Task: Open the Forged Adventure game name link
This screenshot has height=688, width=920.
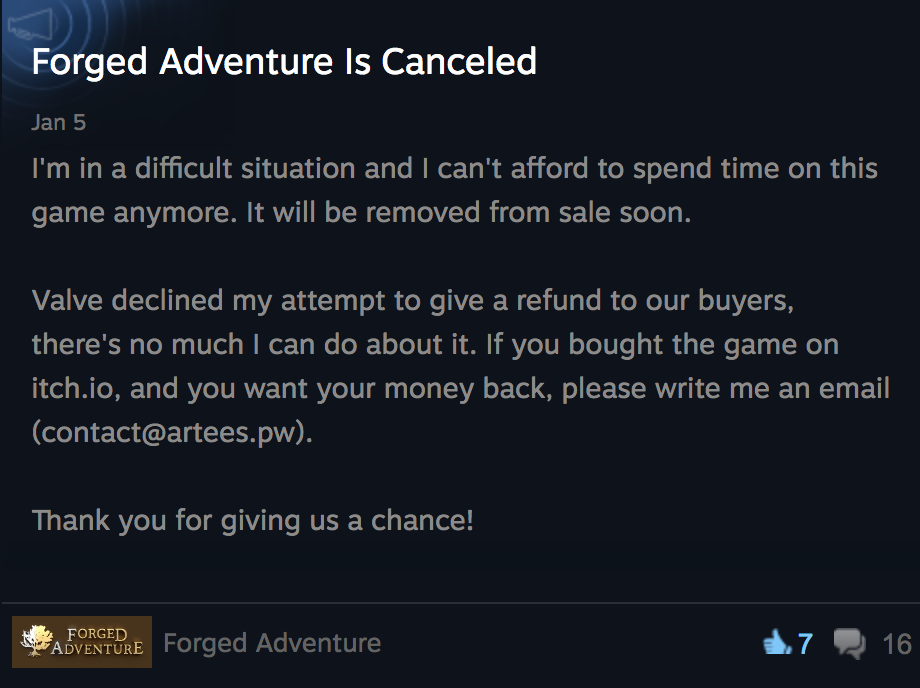Action: point(272,643)
